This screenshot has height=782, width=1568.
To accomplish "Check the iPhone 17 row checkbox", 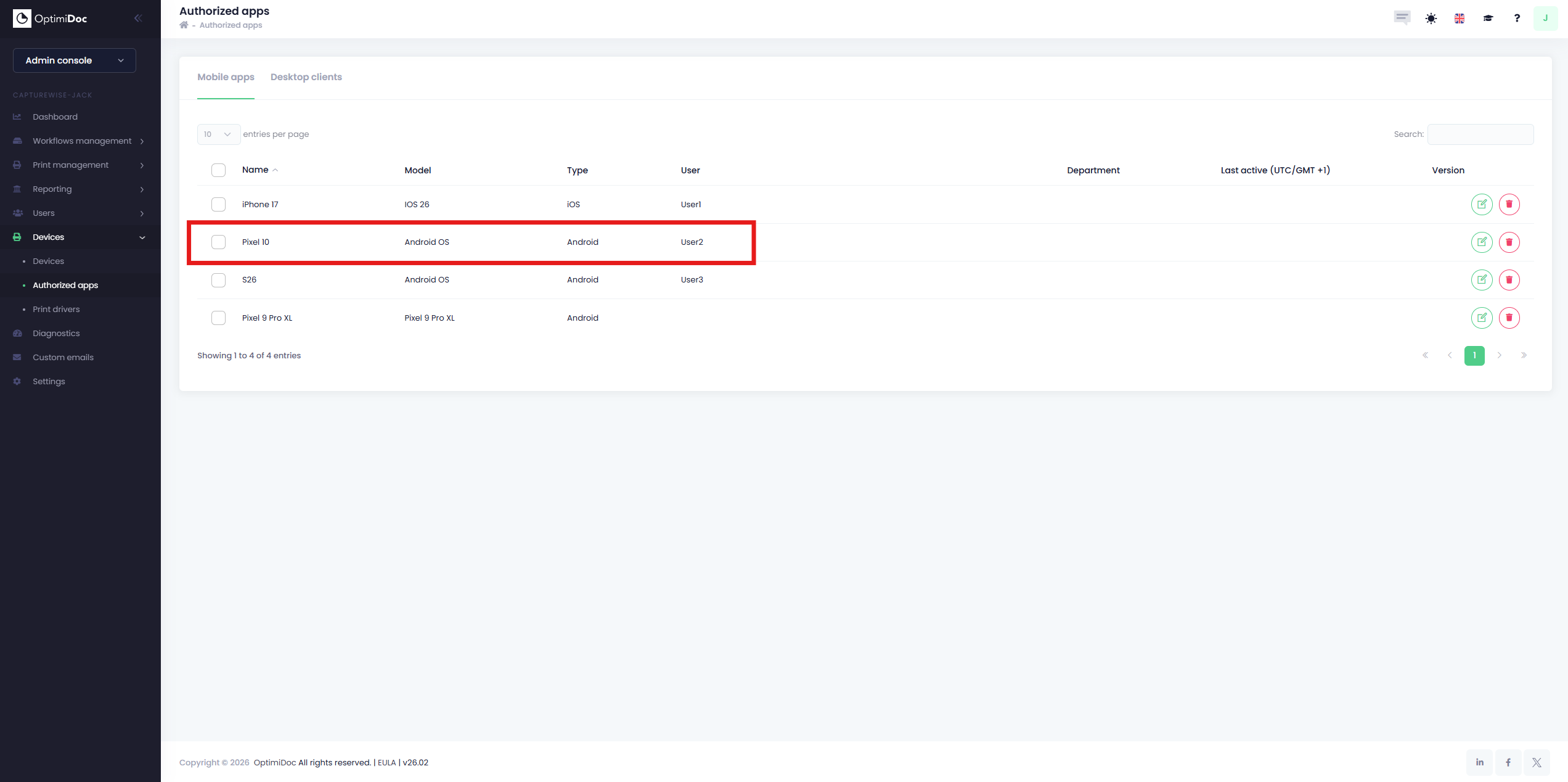I will [218, 204].
